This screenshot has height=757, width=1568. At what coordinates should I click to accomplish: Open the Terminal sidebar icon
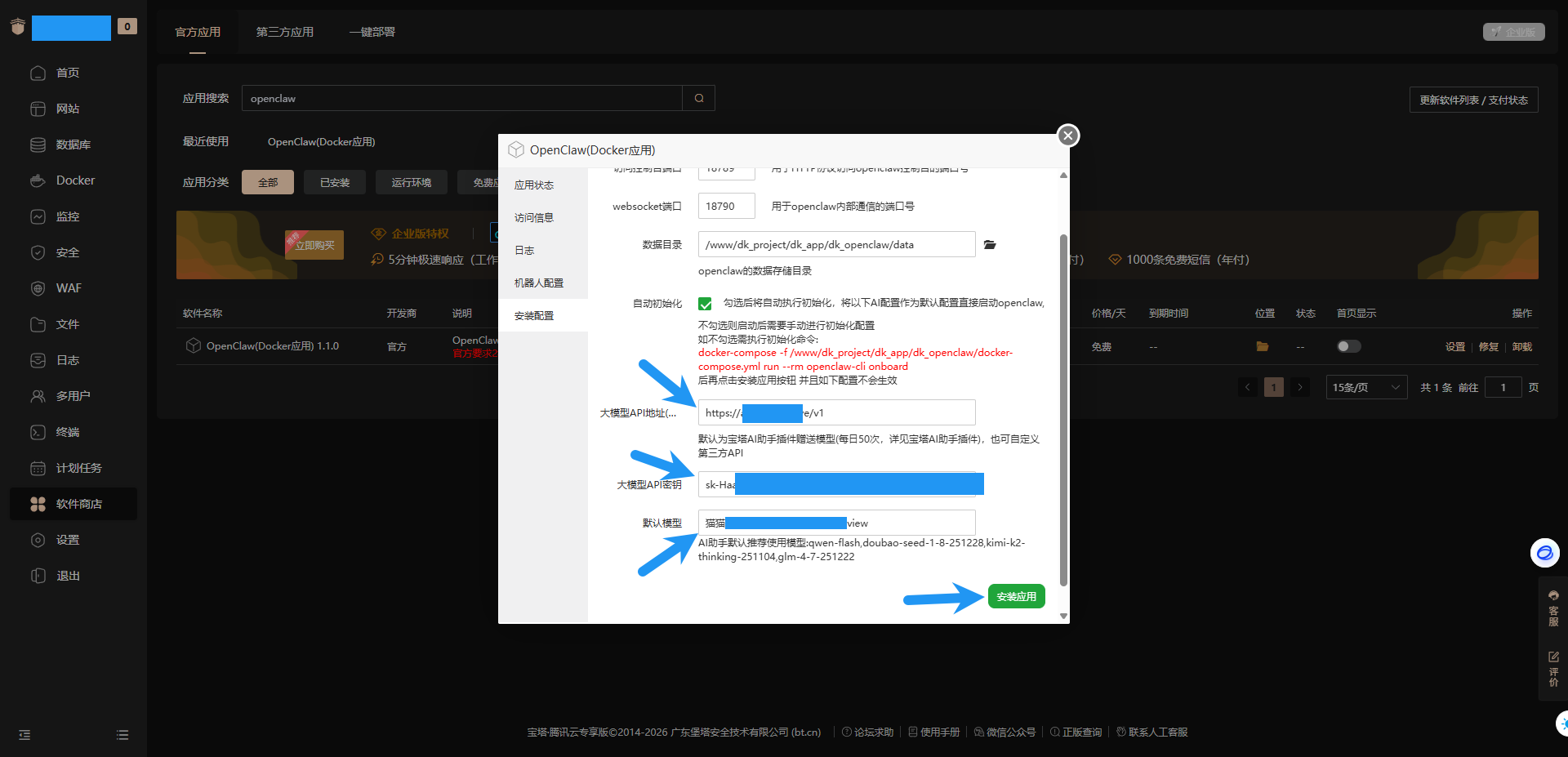38,432
